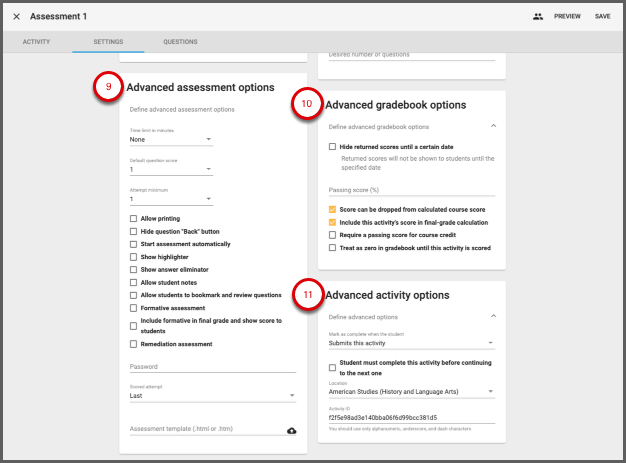Collapse the advanced gradebook options chevron
626x463 pixels.
pyautogui.click(x=491, y=127)
